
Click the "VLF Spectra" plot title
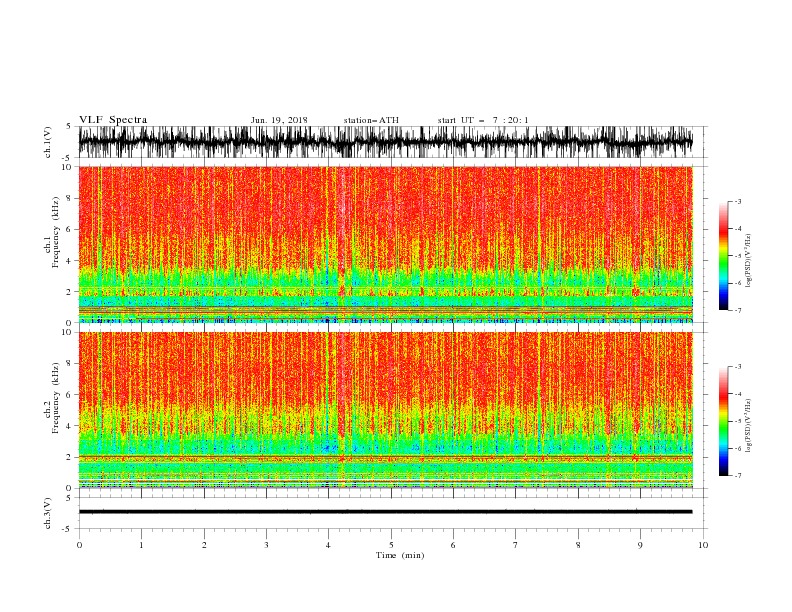(113, 120)
